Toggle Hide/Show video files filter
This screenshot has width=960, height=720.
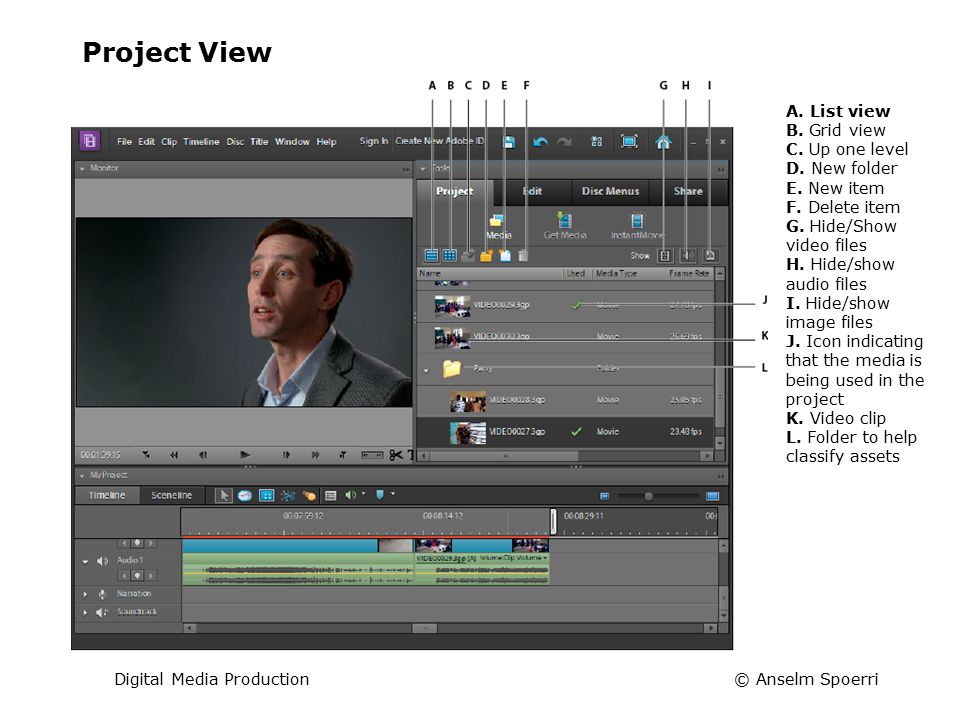click(x=665, y=255)
